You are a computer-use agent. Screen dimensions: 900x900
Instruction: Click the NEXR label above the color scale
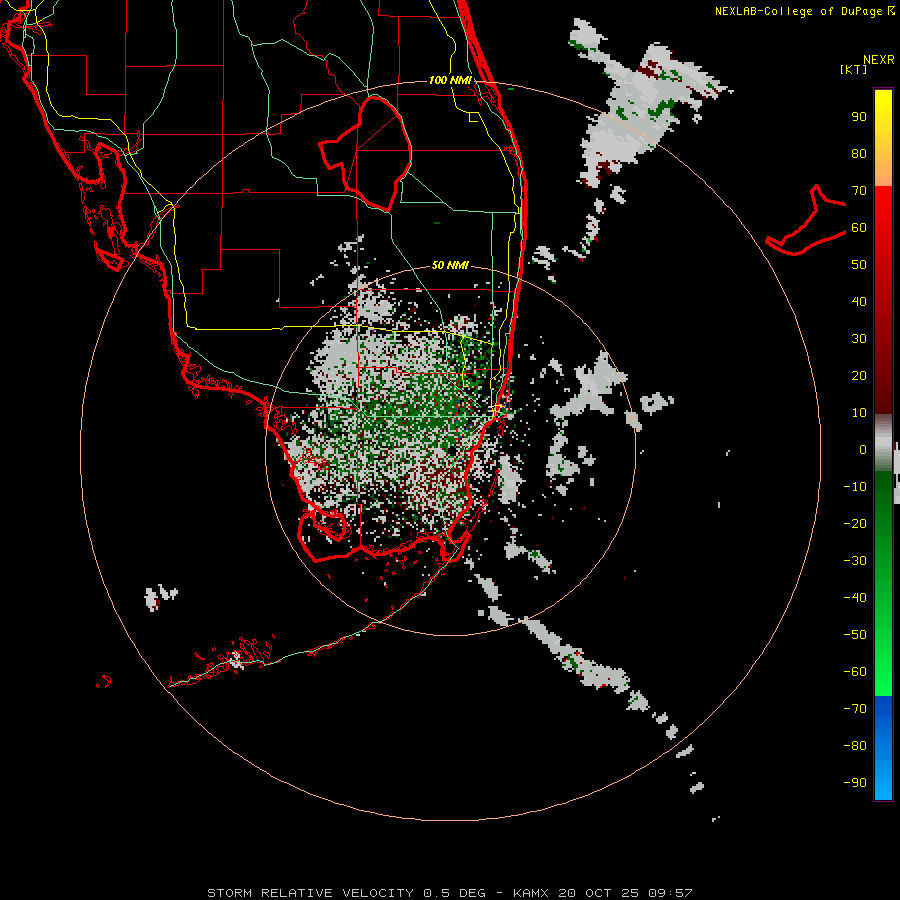[879, 60]
